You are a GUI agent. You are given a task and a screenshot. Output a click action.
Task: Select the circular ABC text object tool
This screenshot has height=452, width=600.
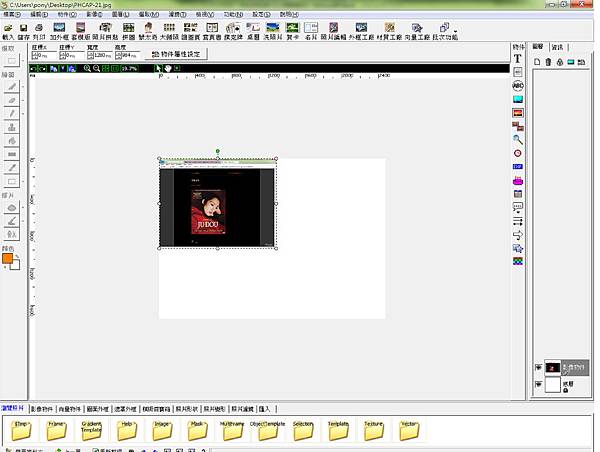pos(518,86)
